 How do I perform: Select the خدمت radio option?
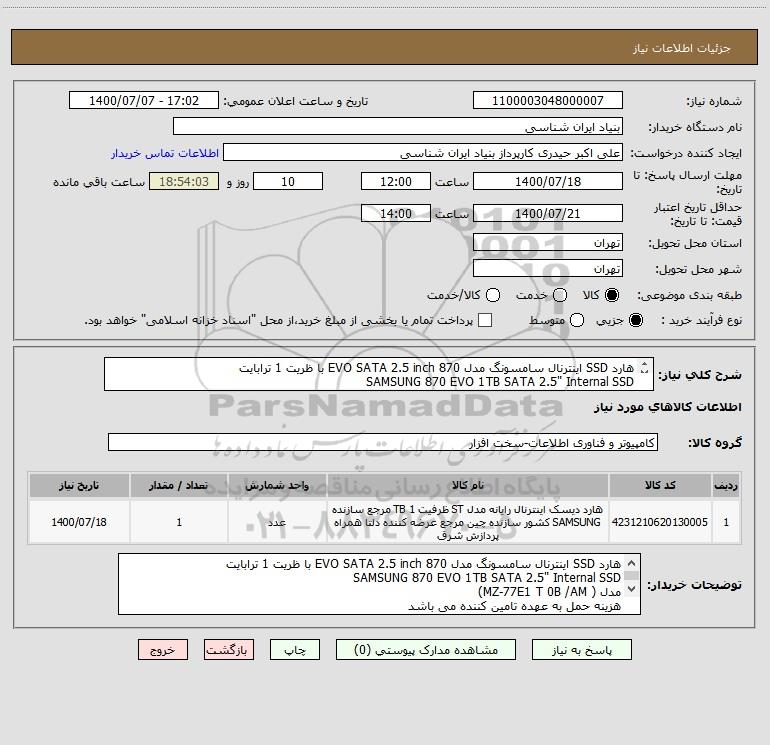[560, 295]
